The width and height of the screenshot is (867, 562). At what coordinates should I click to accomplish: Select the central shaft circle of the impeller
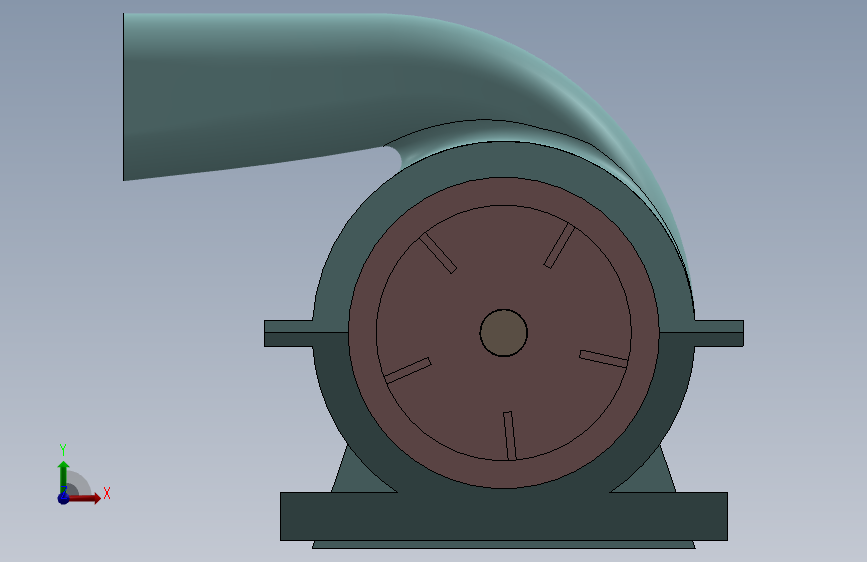tap(504, 333)
